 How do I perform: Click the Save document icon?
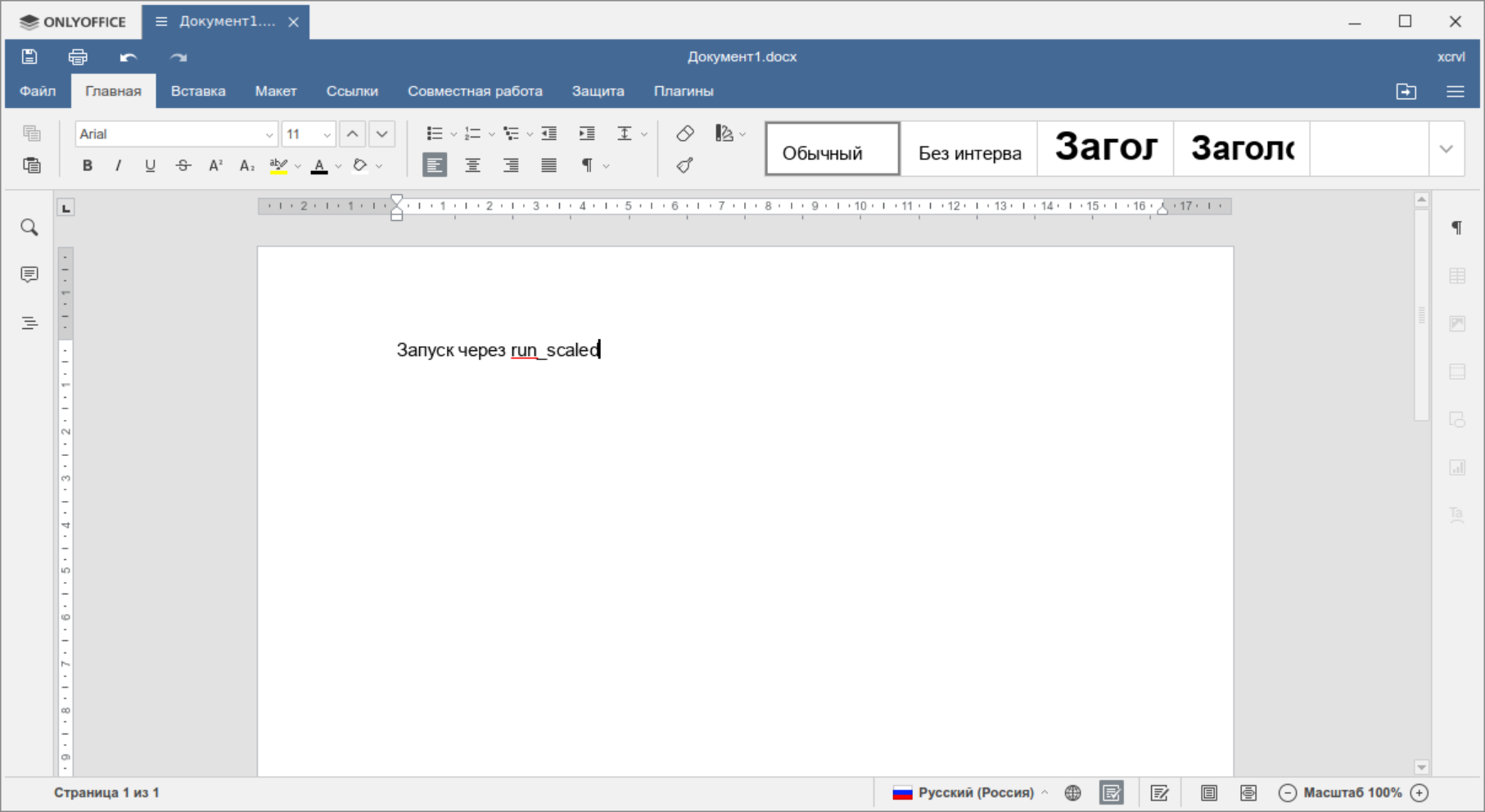[x=29, y=56]
